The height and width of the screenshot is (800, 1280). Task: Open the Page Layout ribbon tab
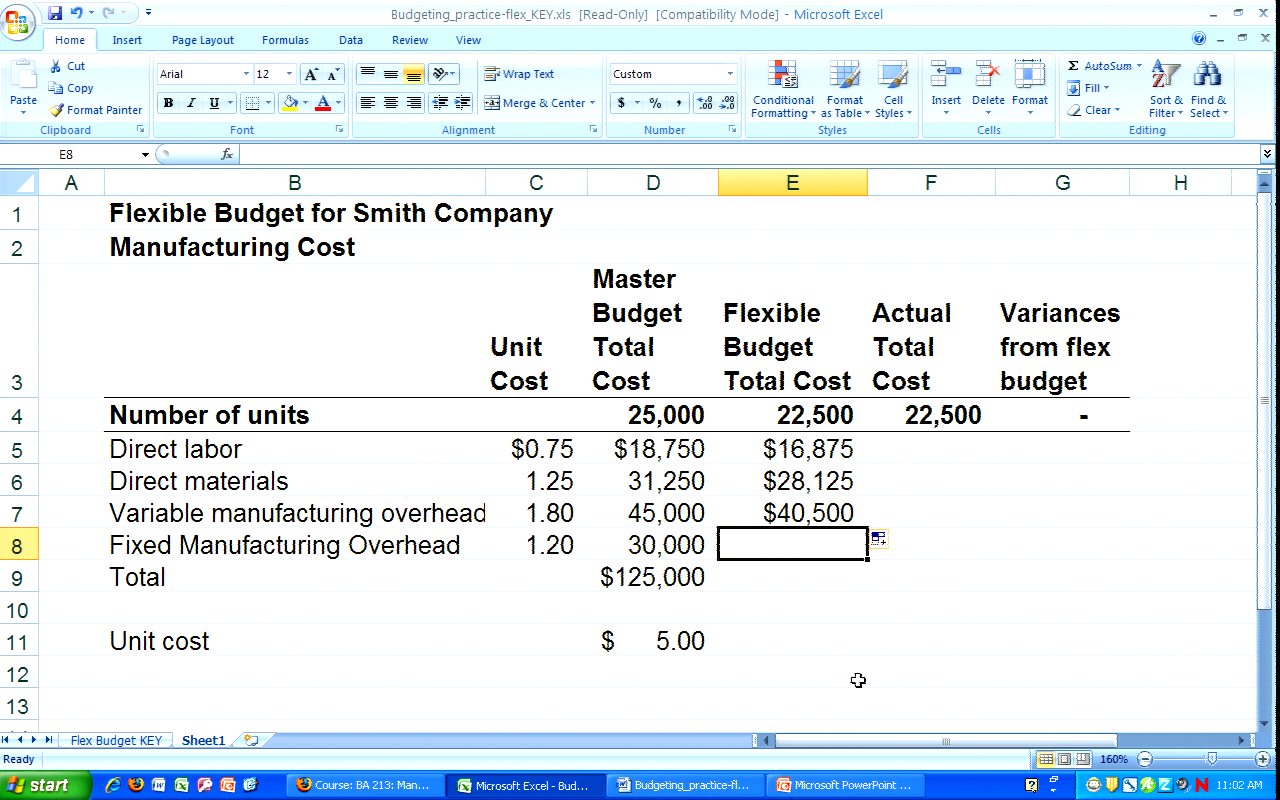(x=202, y=40)
